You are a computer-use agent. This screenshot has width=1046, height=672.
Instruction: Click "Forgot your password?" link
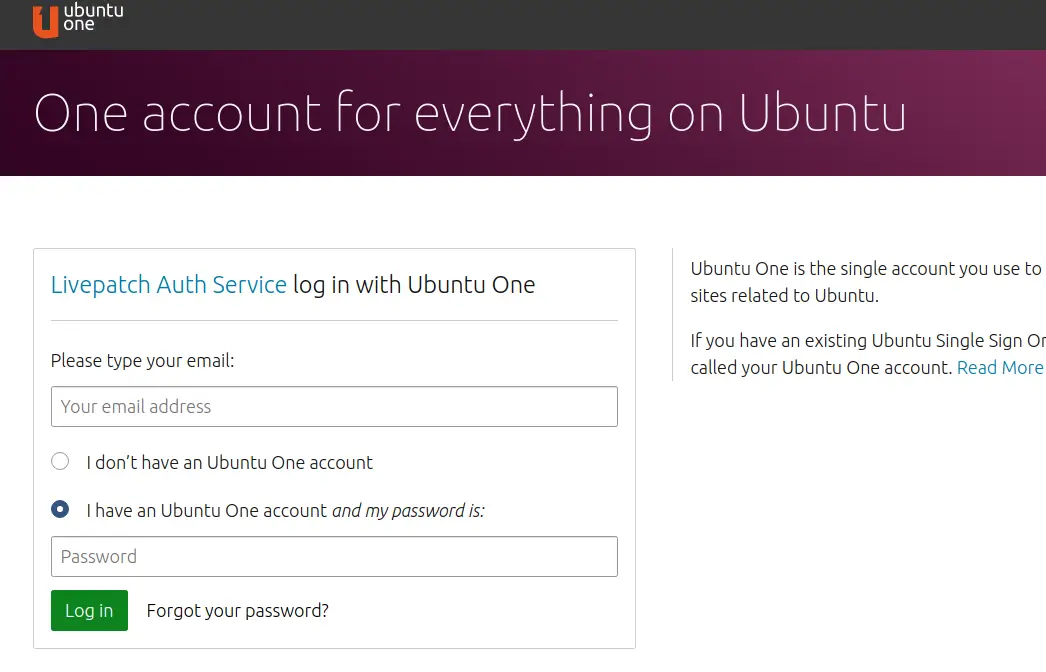(237, 610)
